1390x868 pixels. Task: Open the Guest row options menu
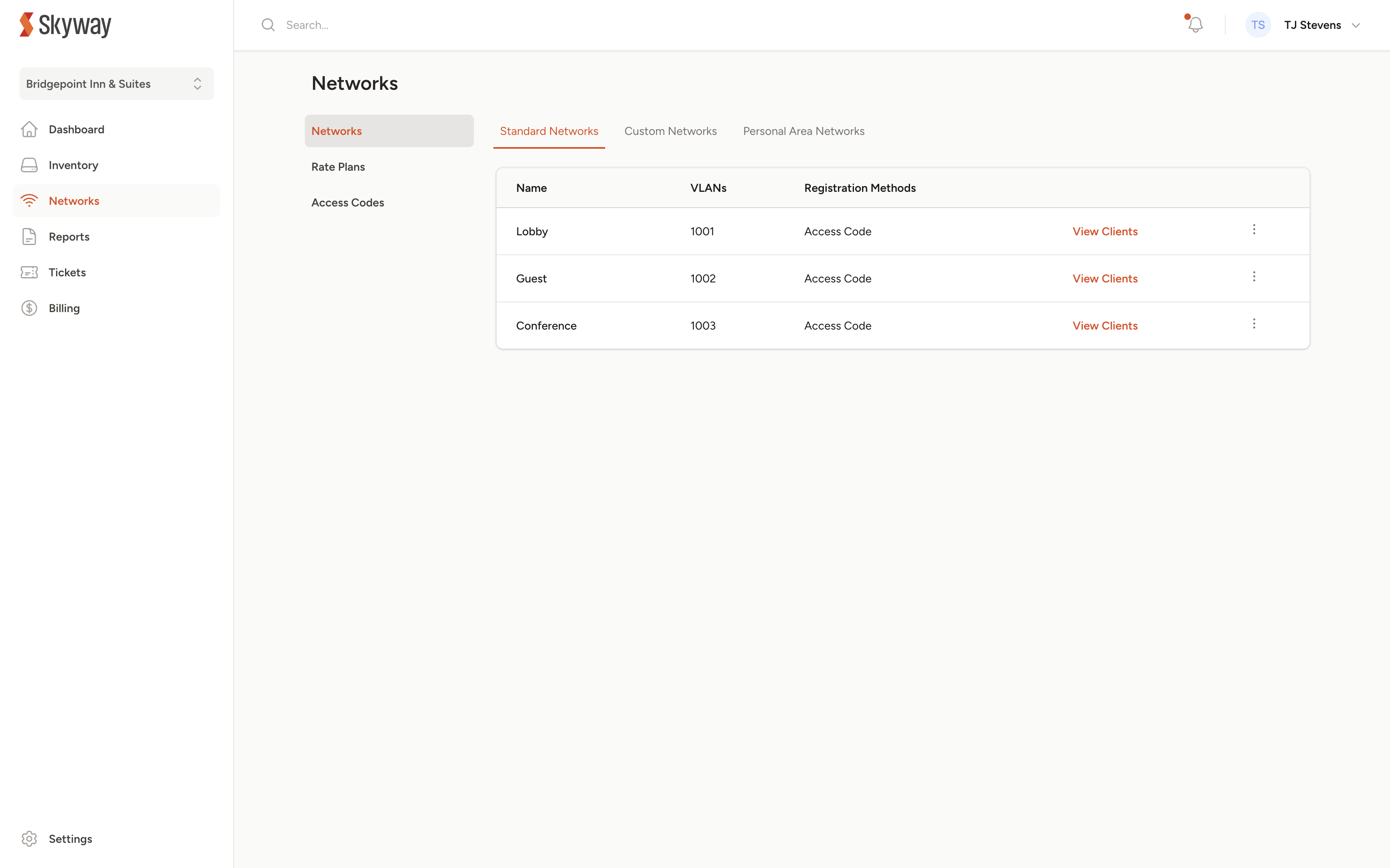coord(1254,277)
